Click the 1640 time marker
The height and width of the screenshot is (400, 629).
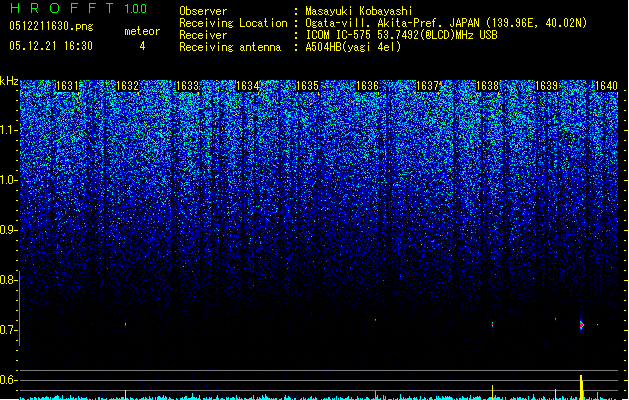coord(606,86)
